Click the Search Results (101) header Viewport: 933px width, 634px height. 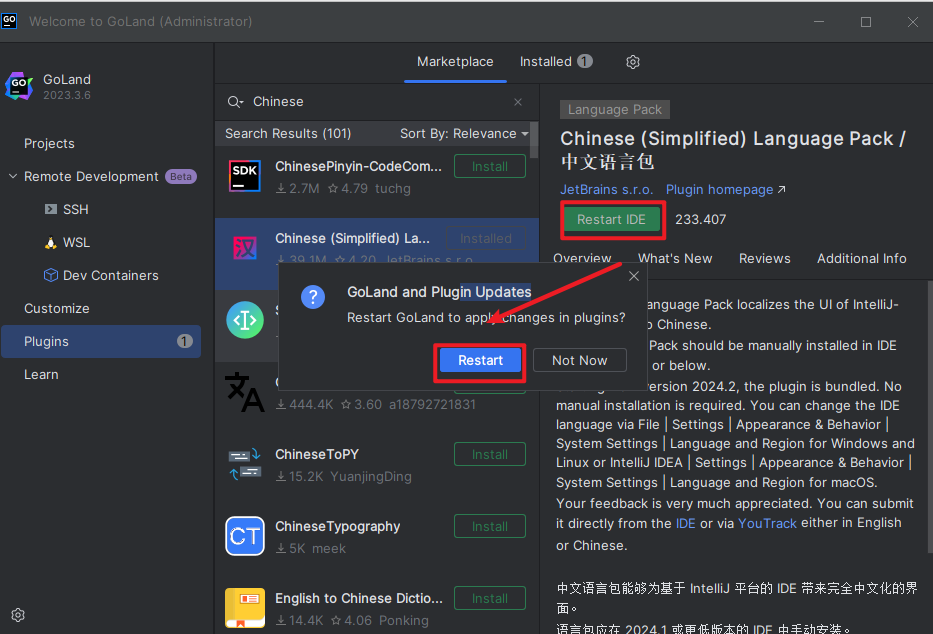288,133
